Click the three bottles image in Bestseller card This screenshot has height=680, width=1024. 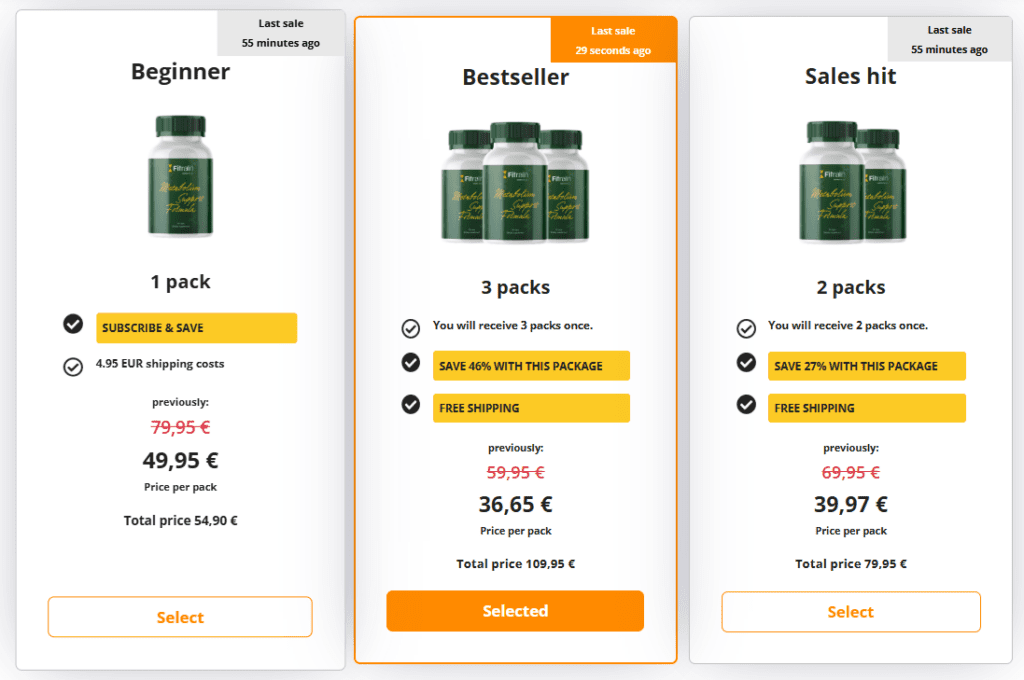515,182
